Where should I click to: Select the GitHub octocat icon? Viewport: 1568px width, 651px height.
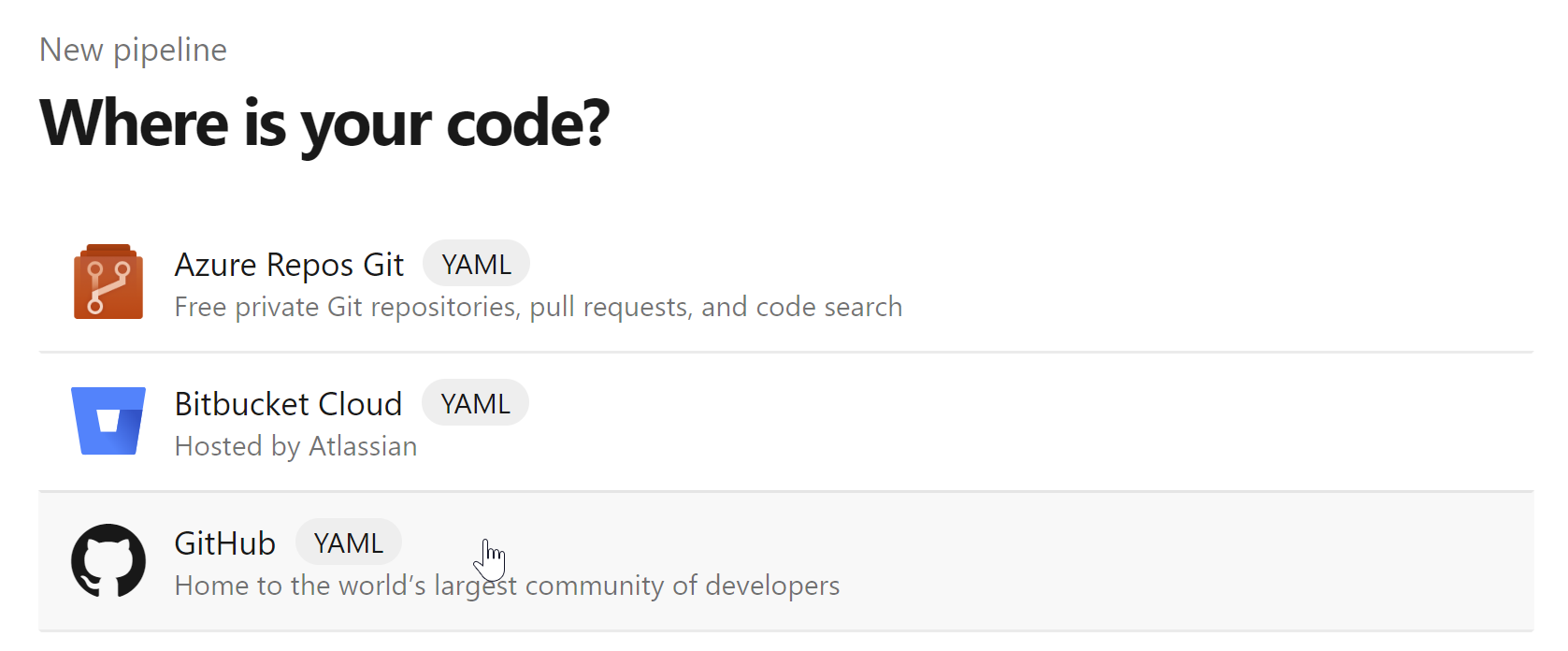coord(108,559)
